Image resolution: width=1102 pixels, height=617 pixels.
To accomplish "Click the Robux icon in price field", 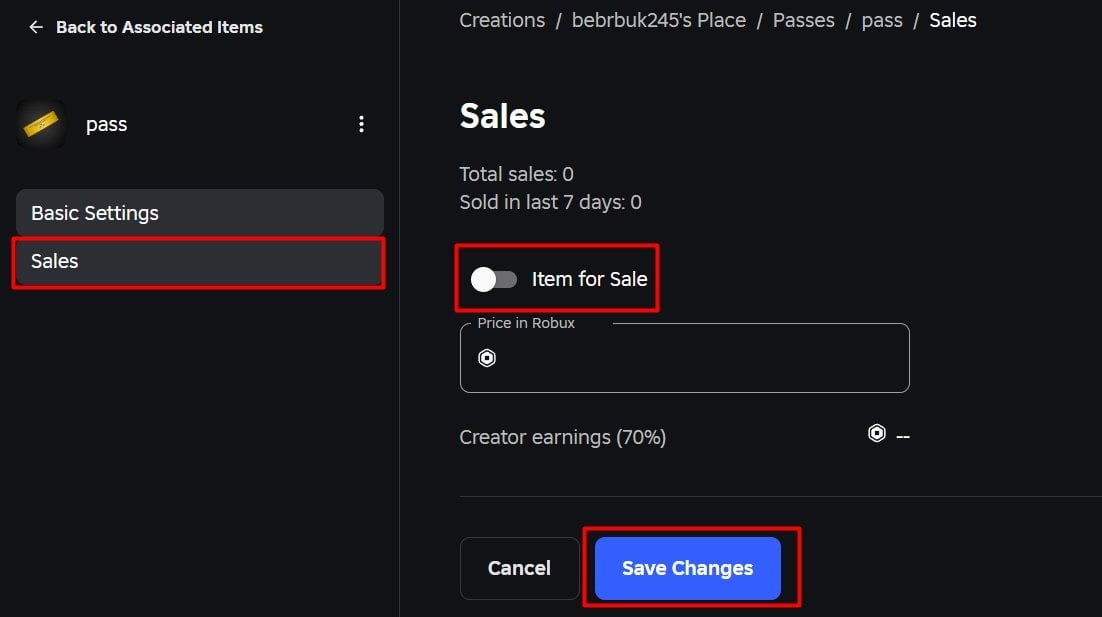I will click(487, 358).
